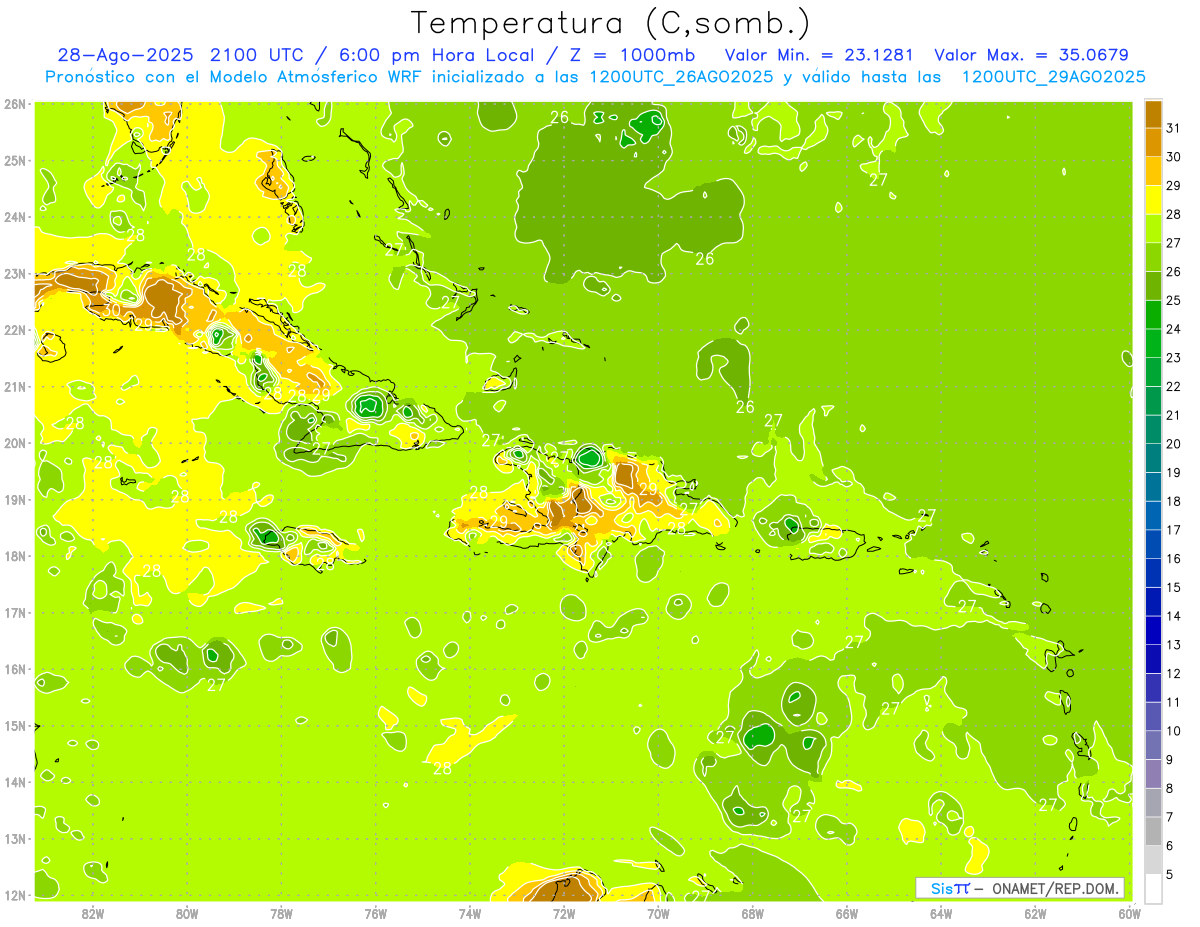
Task: Pick the orange legend swatch between 30 and 31
Action: 1153,142
